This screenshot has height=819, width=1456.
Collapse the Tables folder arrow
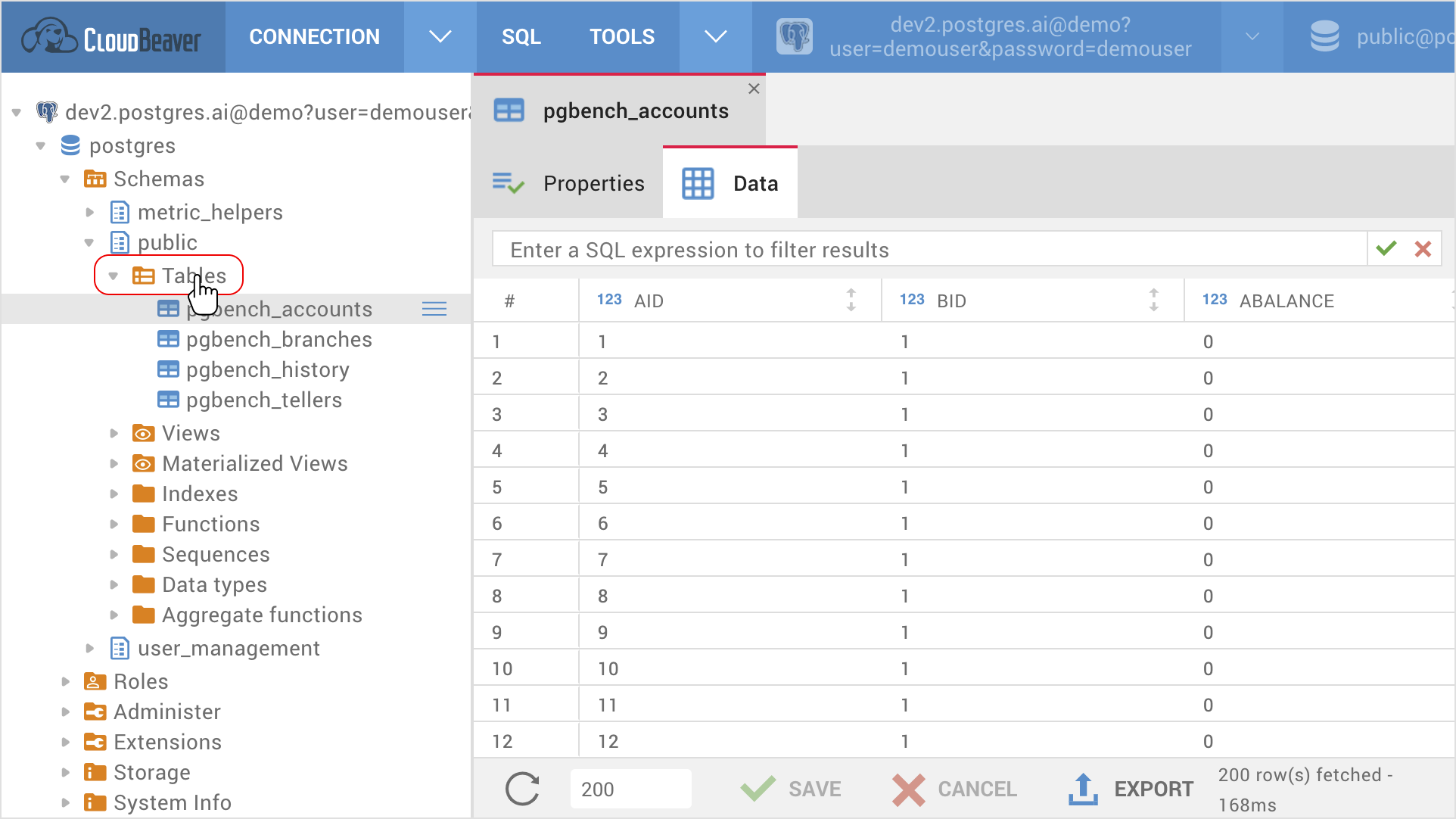point(114,276)
